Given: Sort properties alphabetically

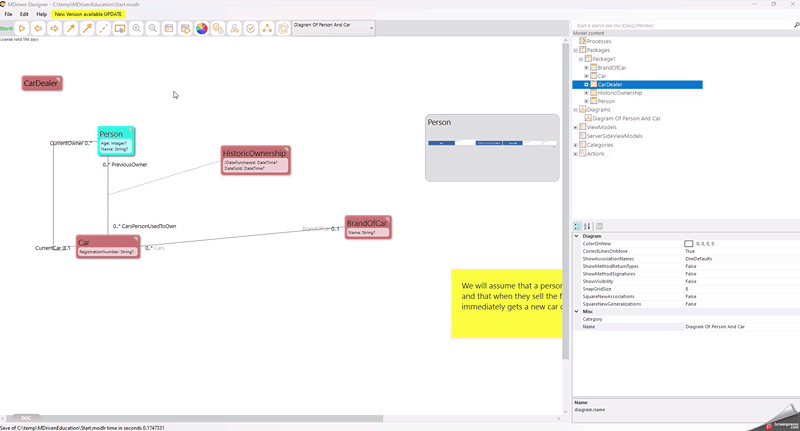Looking at the screenshot, I should 588,226.
